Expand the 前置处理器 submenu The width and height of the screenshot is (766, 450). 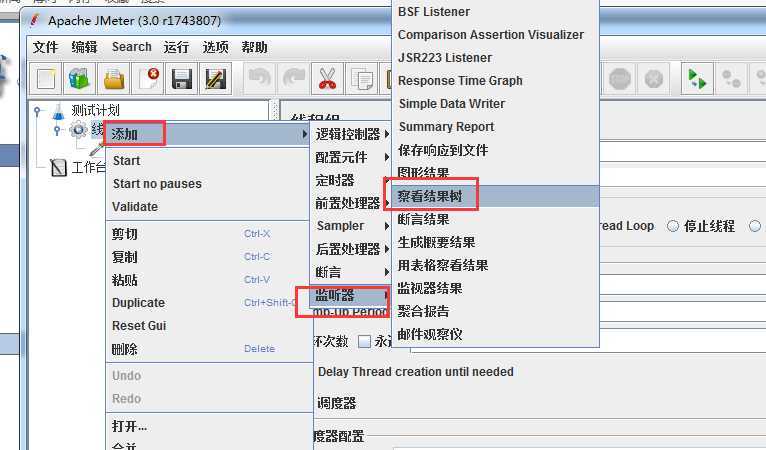click(351, 203)
